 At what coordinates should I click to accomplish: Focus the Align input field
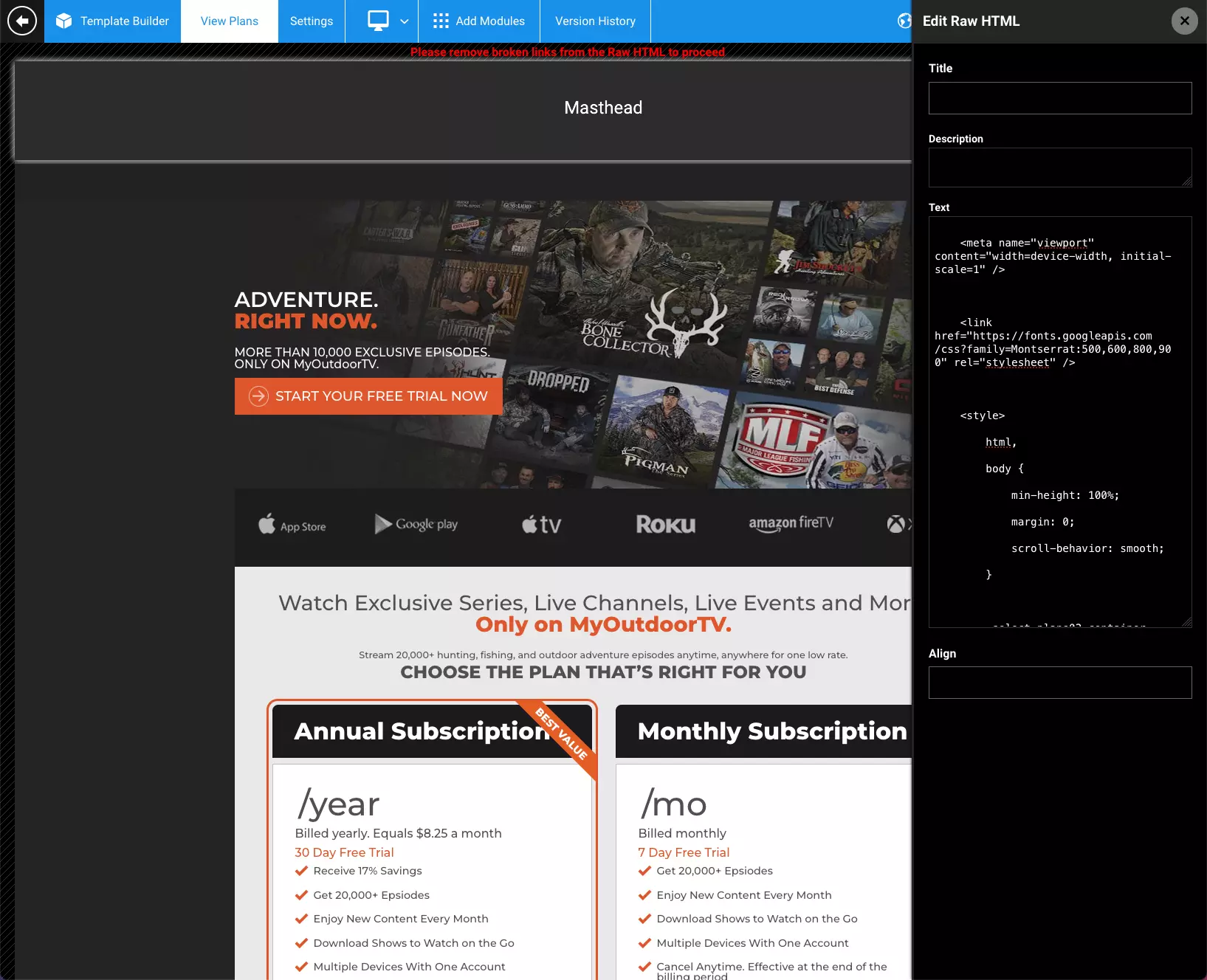pyautogui.click(x=1060, y=683)
